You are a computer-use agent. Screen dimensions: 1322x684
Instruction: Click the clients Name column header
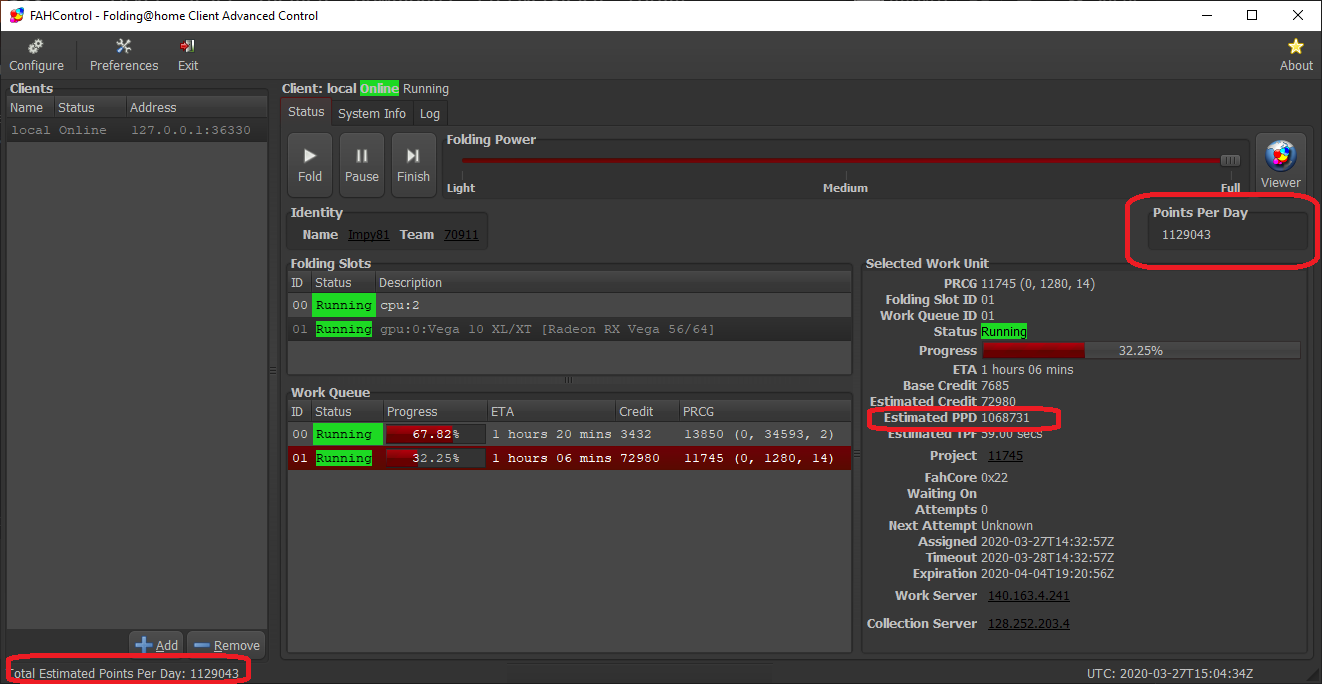click(30, 108)
